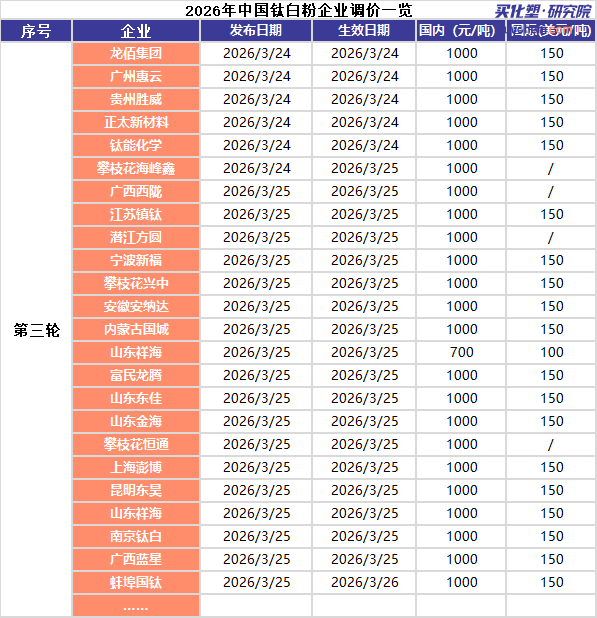Select 内蒙古国城's effective date 2026/3/25
Viewport: 597px width, 618px height.
tap(365, 329)
